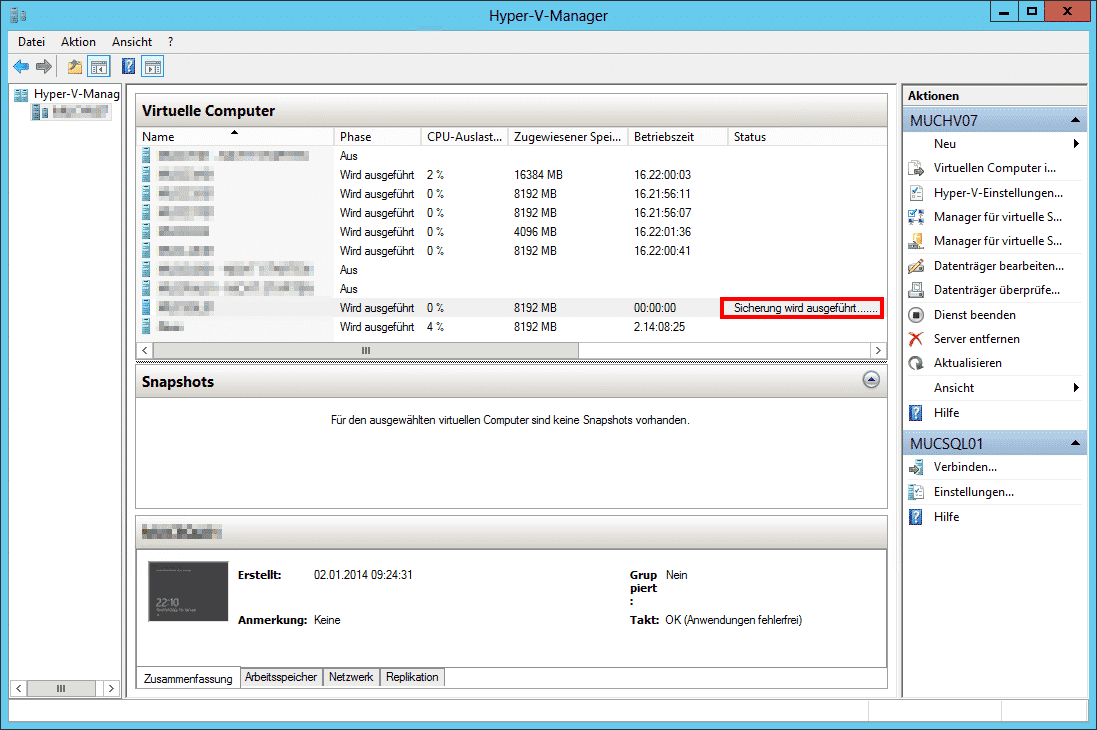This screenshot has height=730, width=1097.
Task: Click Einstellungen... action under MUCSQL01
Action: (x=974, y=492)
